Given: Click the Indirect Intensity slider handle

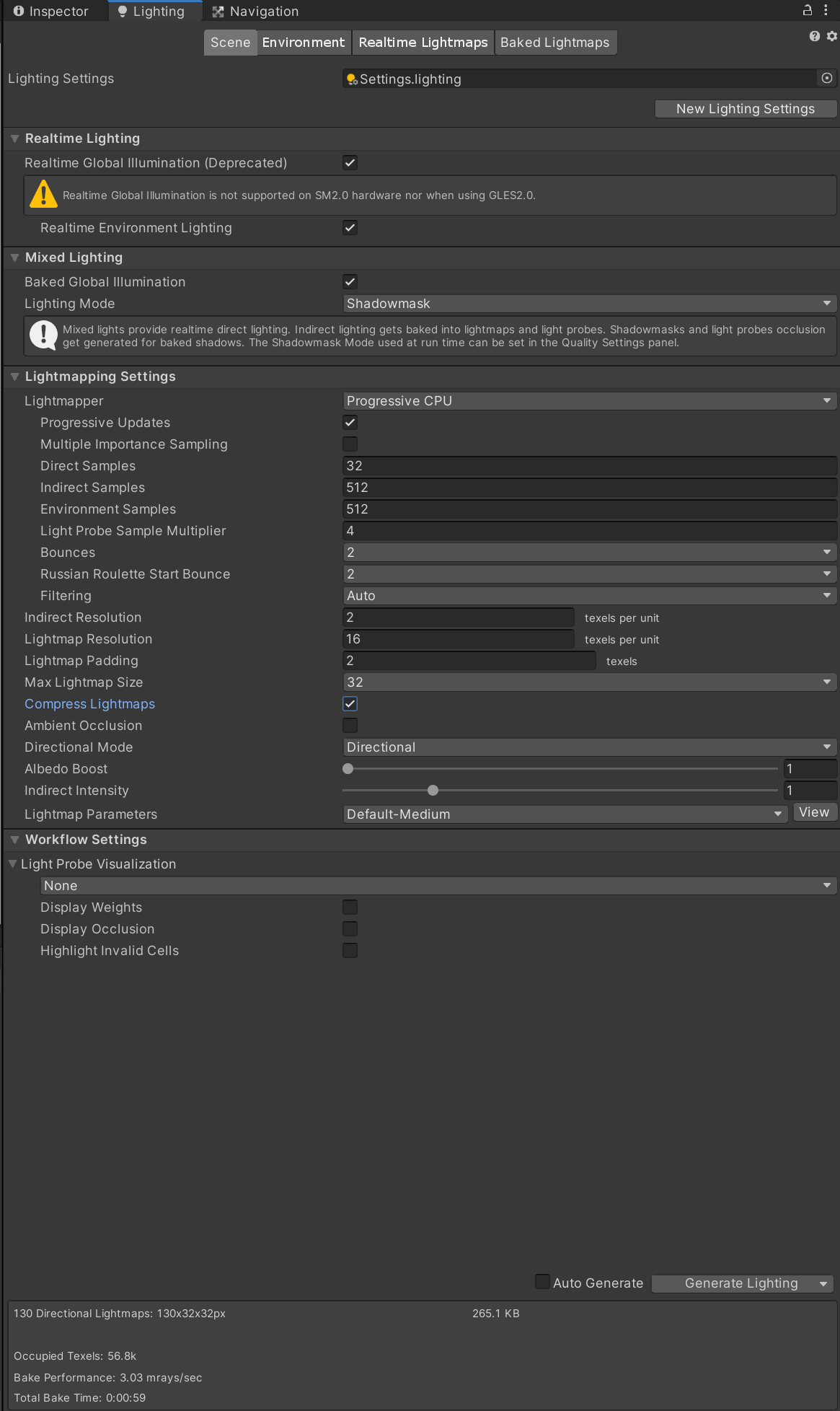Looking at the screenshot, I should tap(433, 791).
